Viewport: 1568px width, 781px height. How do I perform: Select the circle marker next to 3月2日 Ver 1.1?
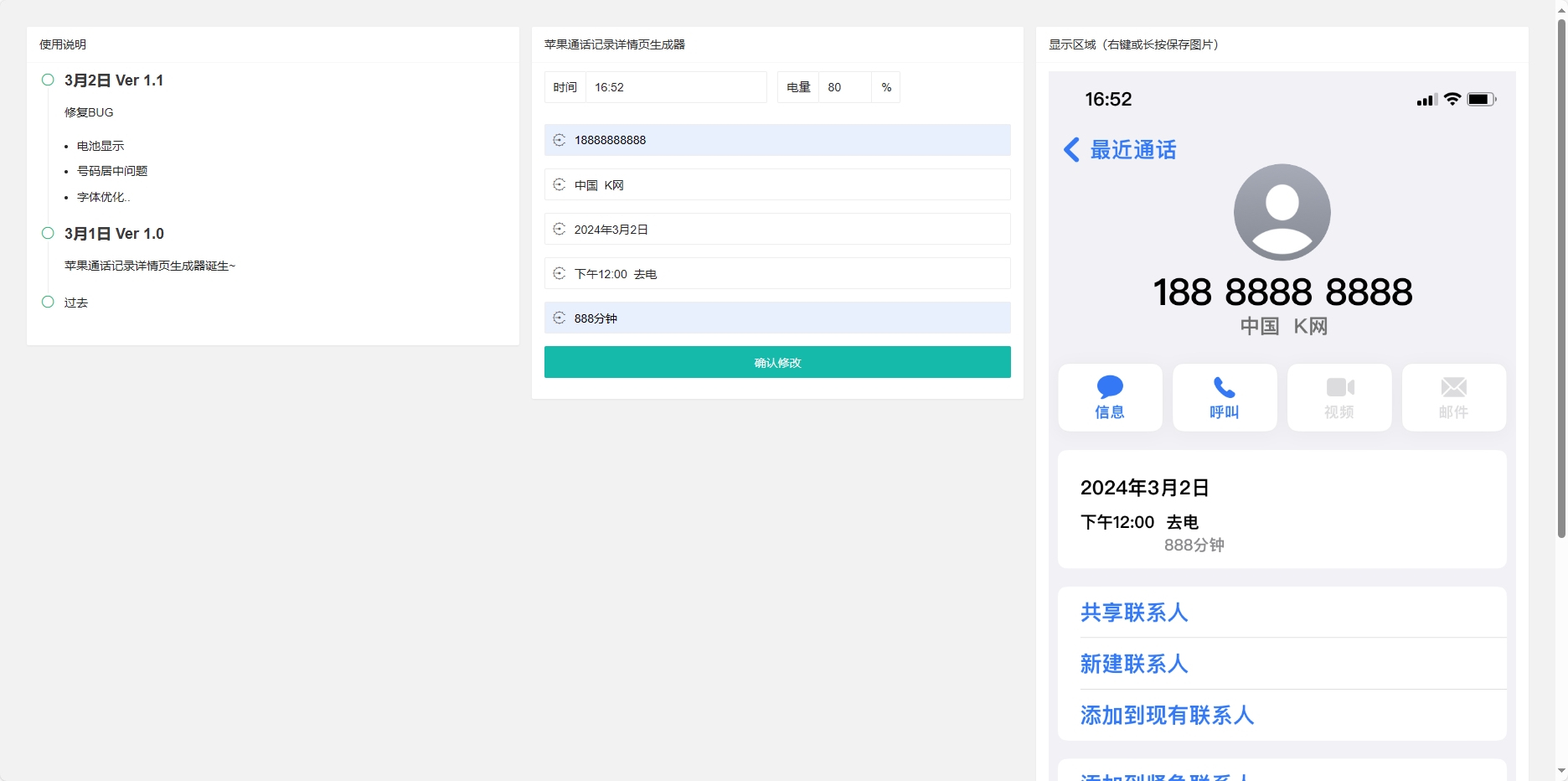[x=48, y=79]
